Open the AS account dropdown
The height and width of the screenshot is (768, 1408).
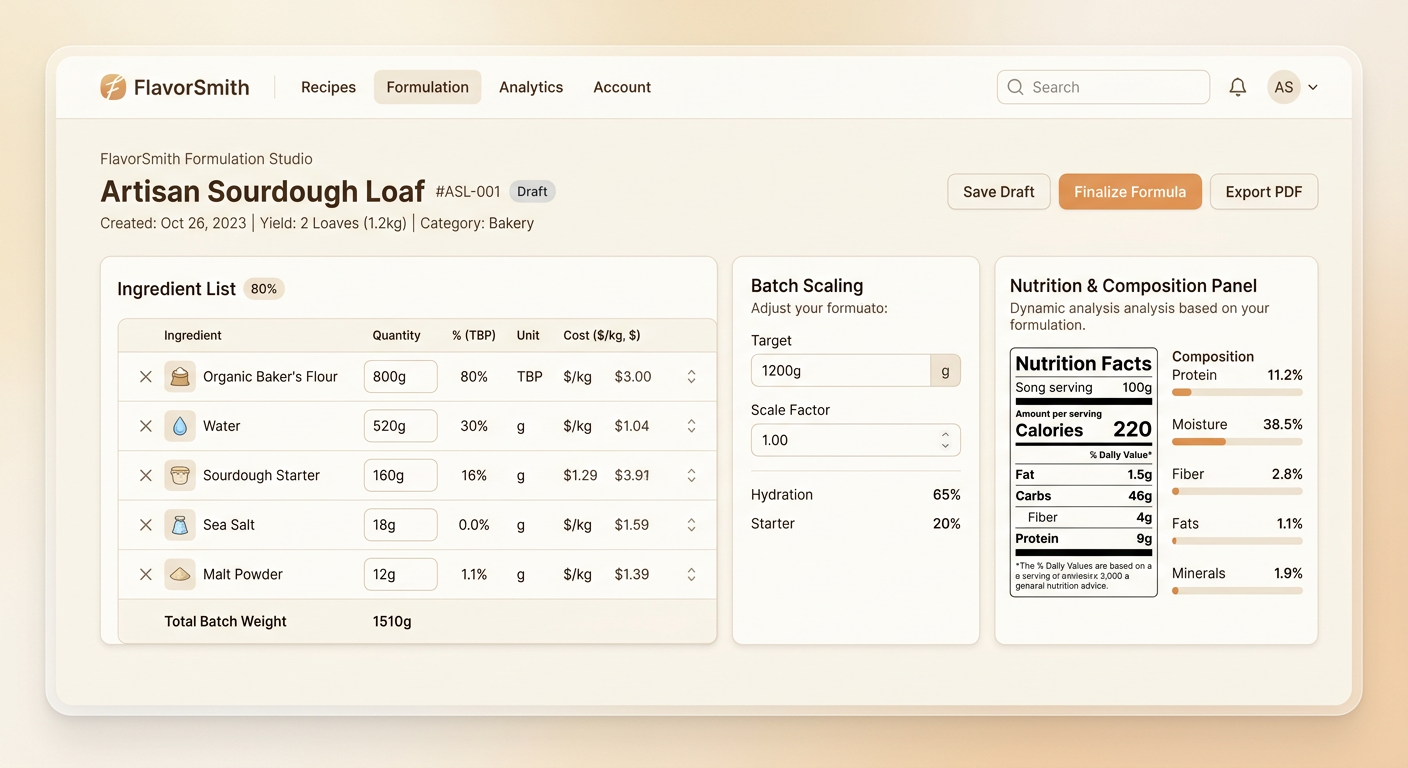point(1293,87)
